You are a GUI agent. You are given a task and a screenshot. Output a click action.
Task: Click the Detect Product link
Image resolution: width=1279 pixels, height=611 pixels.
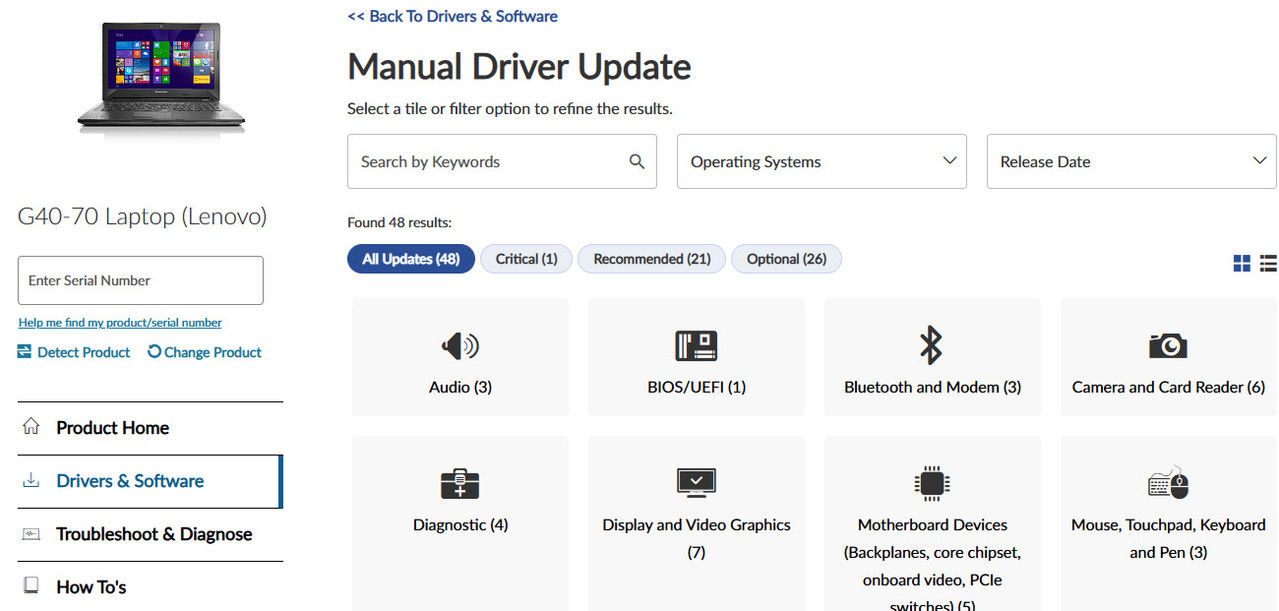coord(84,352)
